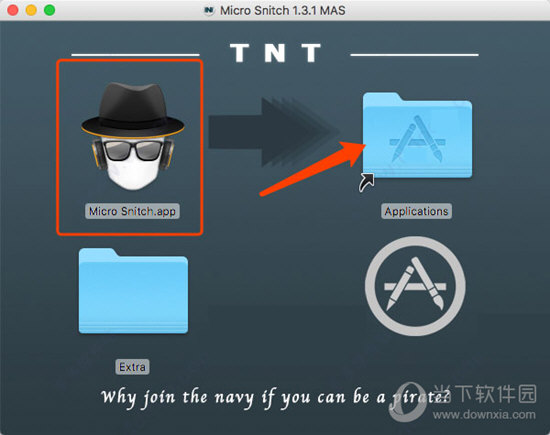The height and width of the screenshot is (435, 550).
Task: Close the Micro Snitch disk image window
Action: (13, 10)
